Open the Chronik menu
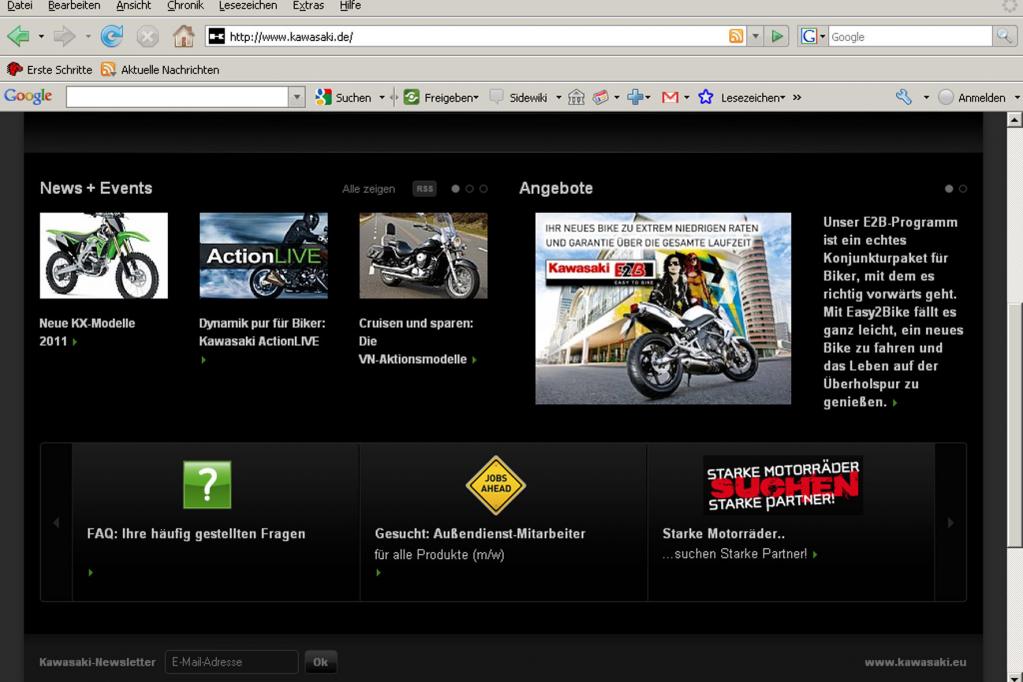Image resolution: width=1023 pixels, height=682 pixels. pos(185,6)
